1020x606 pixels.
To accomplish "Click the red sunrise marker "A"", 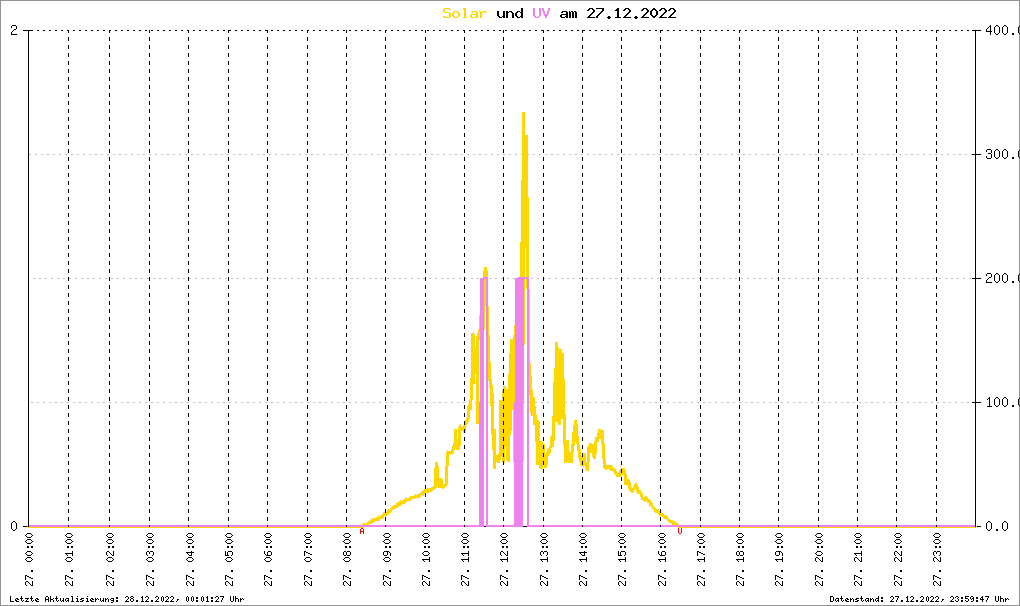I will click(x=362, y=532).
